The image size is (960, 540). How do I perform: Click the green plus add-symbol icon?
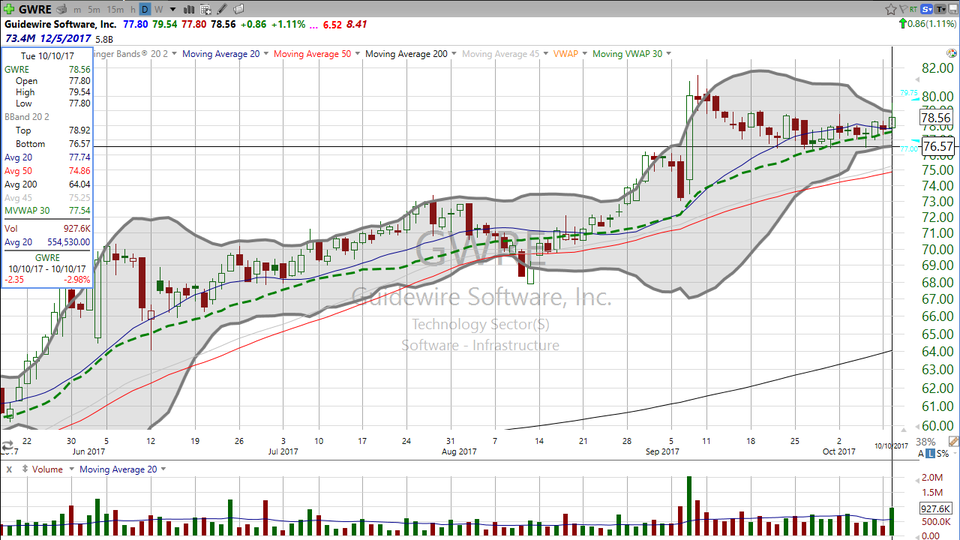point(9,9)
